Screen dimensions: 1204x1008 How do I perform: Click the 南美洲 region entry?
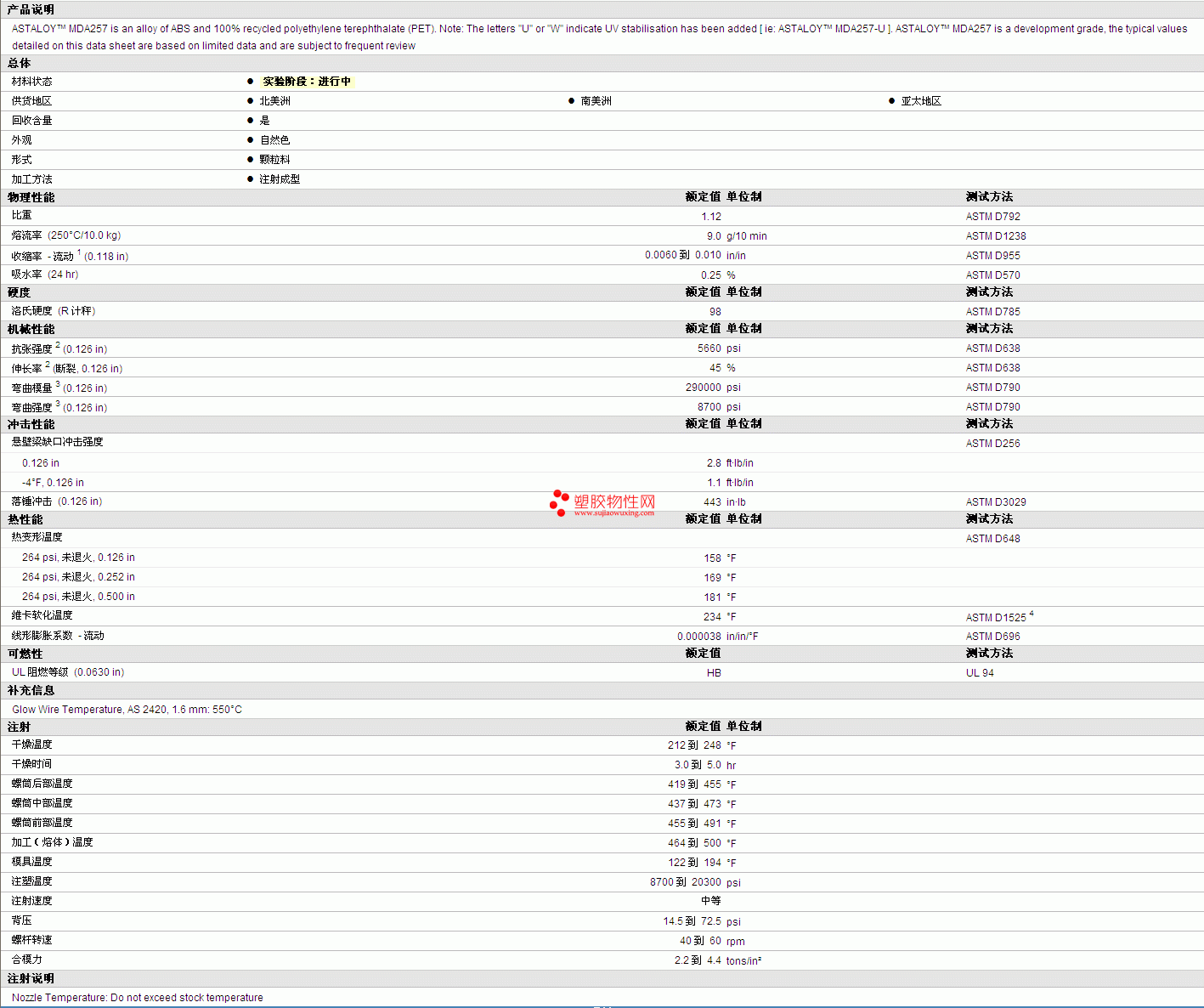click(x=596, y=101)
